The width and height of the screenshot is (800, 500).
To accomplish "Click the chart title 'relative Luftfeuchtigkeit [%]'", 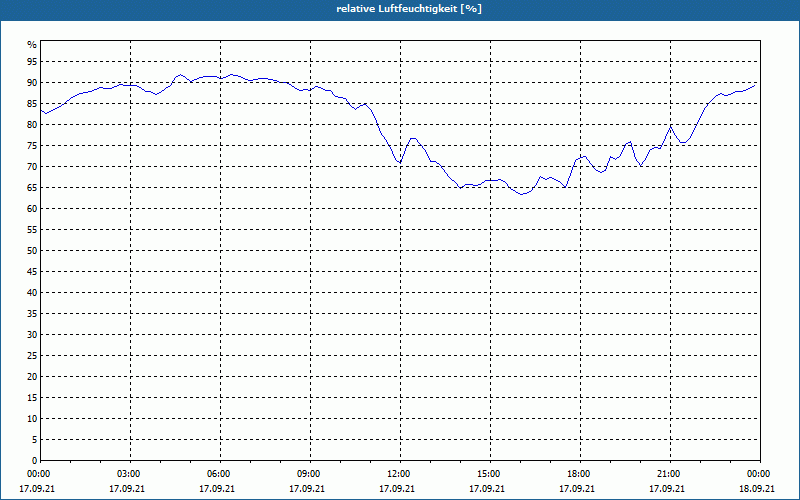I will (x=409, y=9).
